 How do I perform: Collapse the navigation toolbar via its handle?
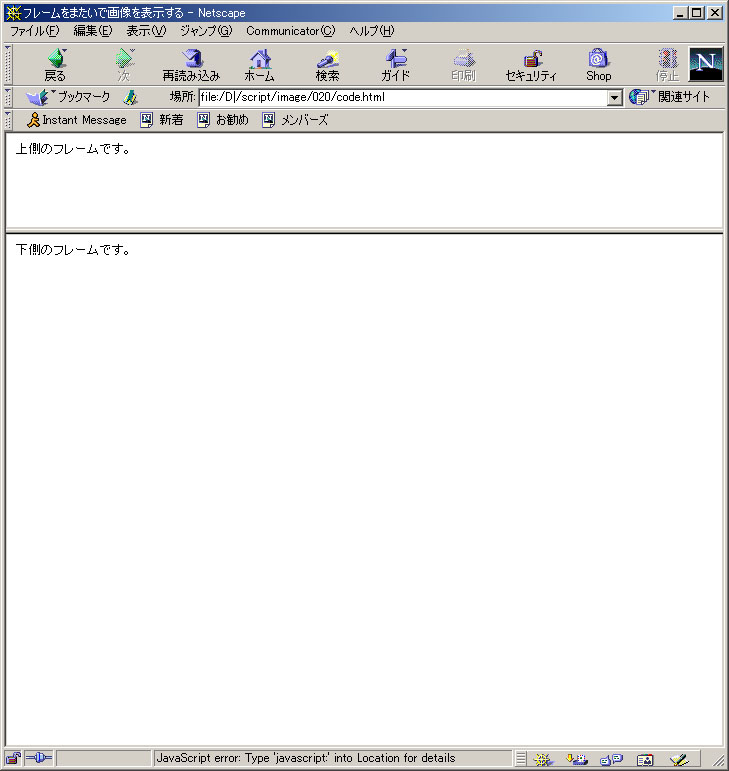coord(8,65)
